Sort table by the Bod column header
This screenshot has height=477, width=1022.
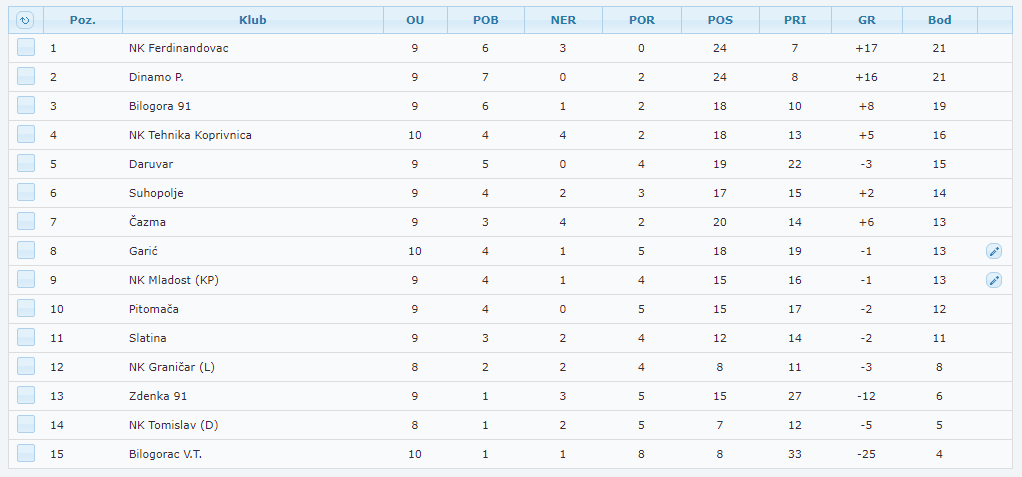(x=939, y=20)
